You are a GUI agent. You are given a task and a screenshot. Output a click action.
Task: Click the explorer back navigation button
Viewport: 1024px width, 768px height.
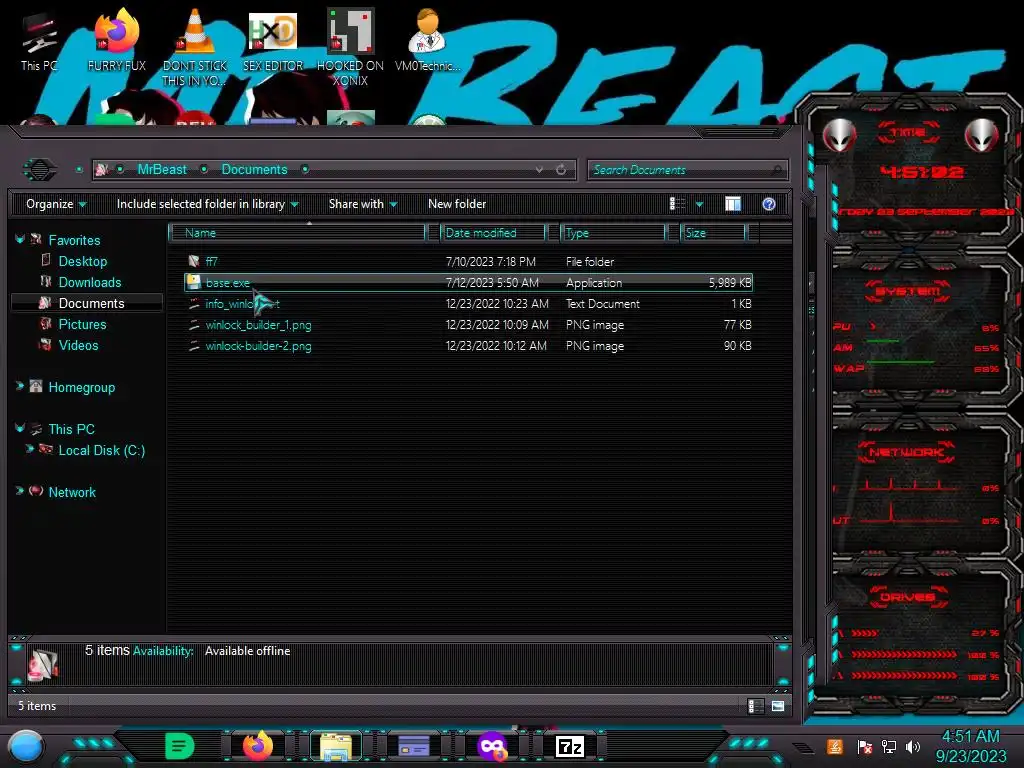click(40, 170)
